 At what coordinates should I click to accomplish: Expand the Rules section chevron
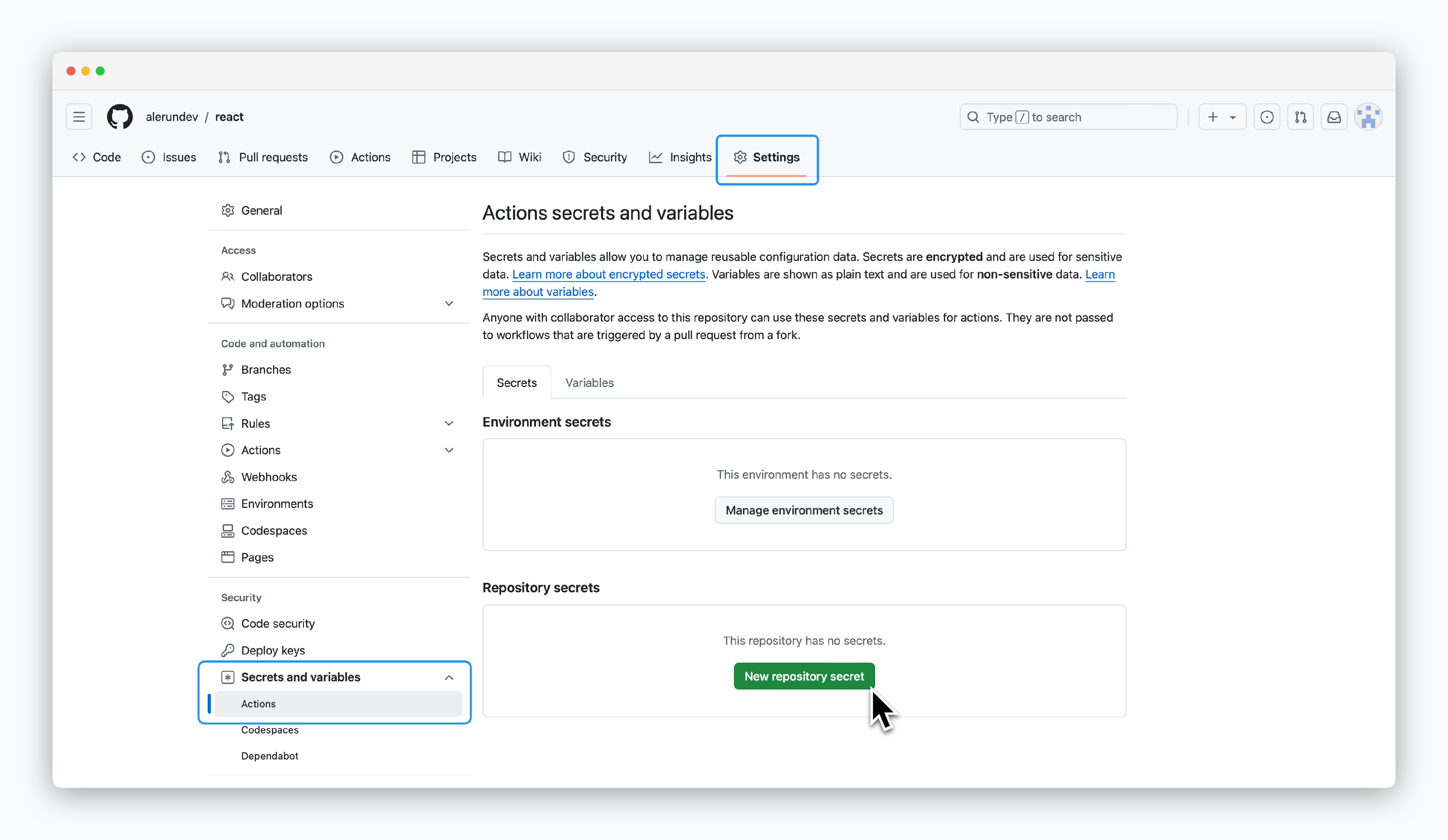[449, 423]
